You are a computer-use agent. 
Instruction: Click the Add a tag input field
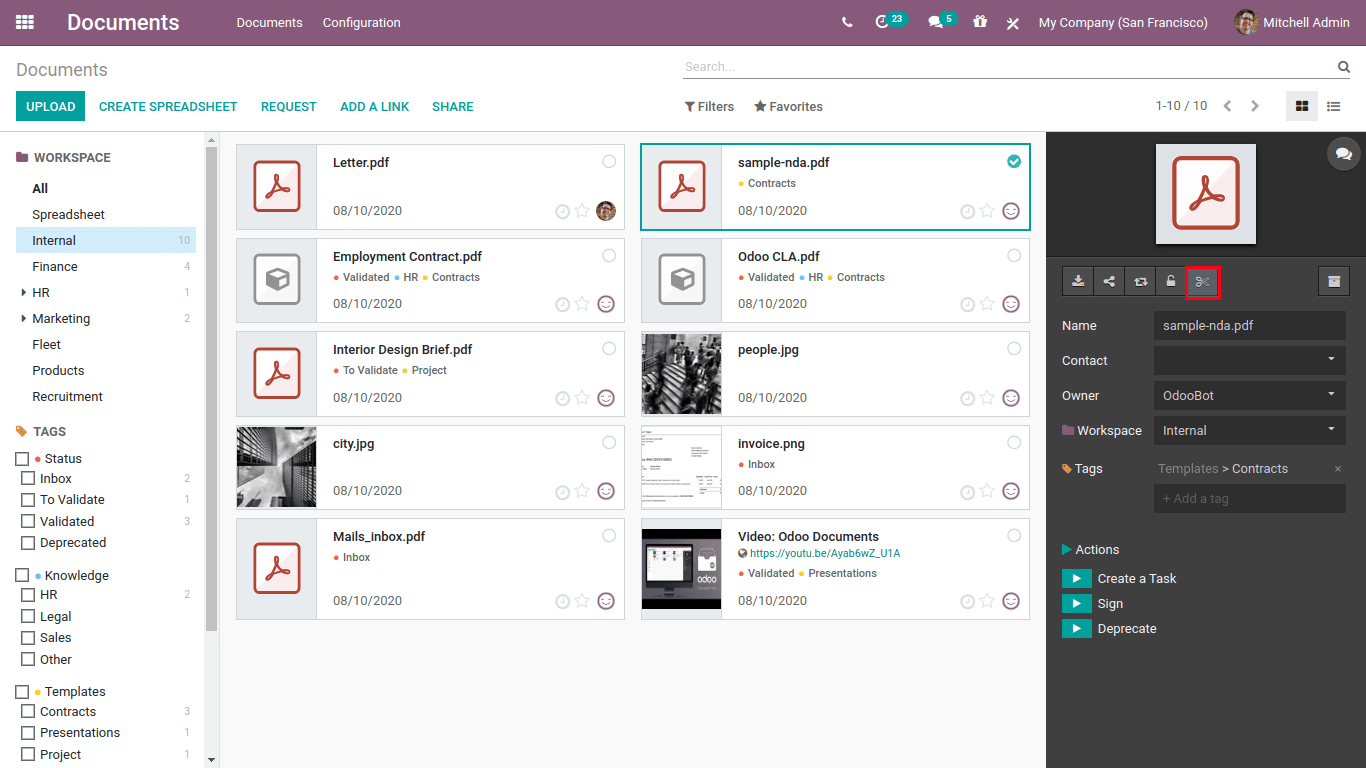pos(1249,498)
